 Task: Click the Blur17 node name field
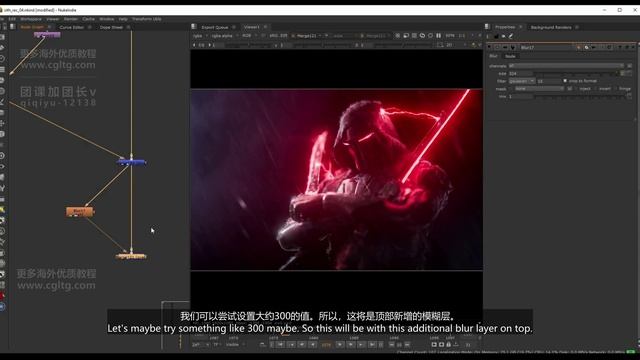tap(547, 47)
